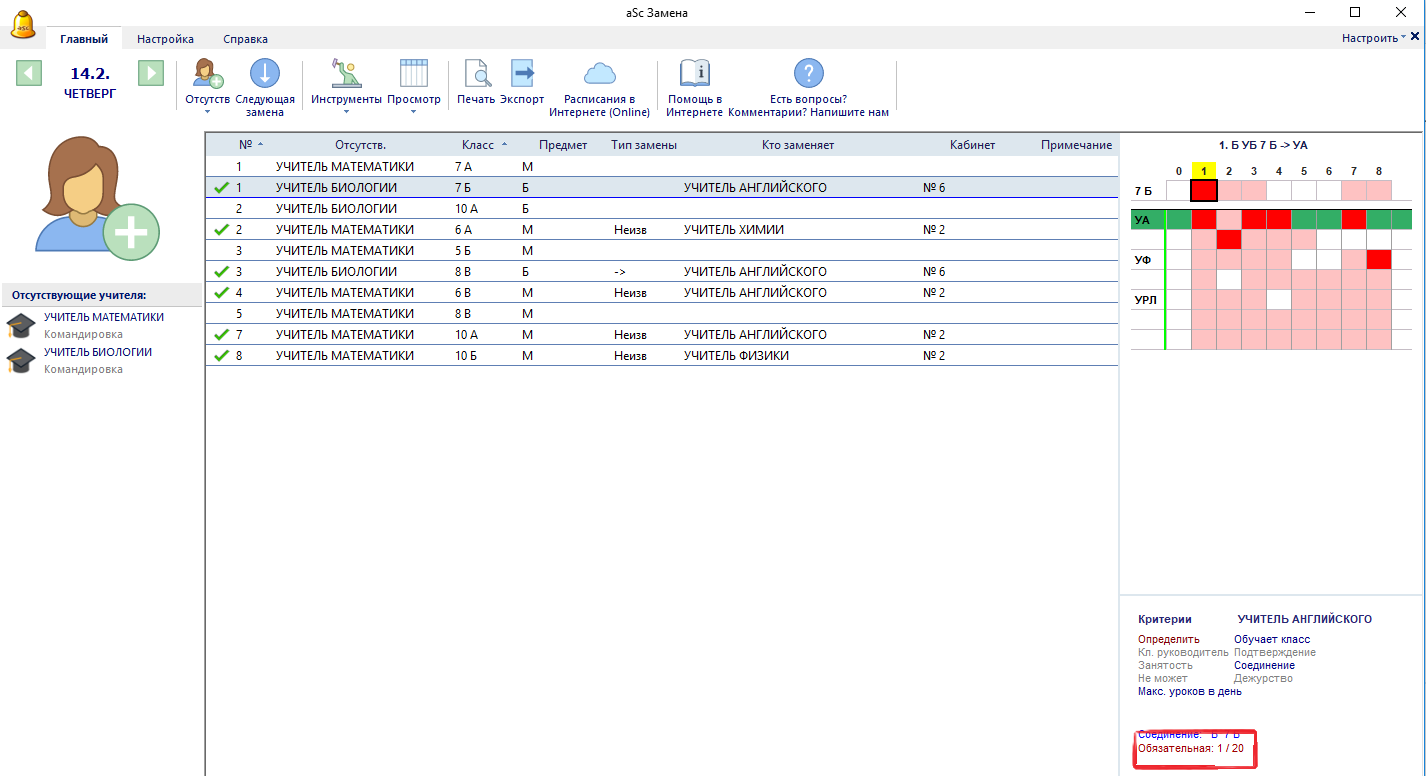Click the Печать print icon
The height and width of the screenshot is (776, 1426).
[x=476, y=74]
